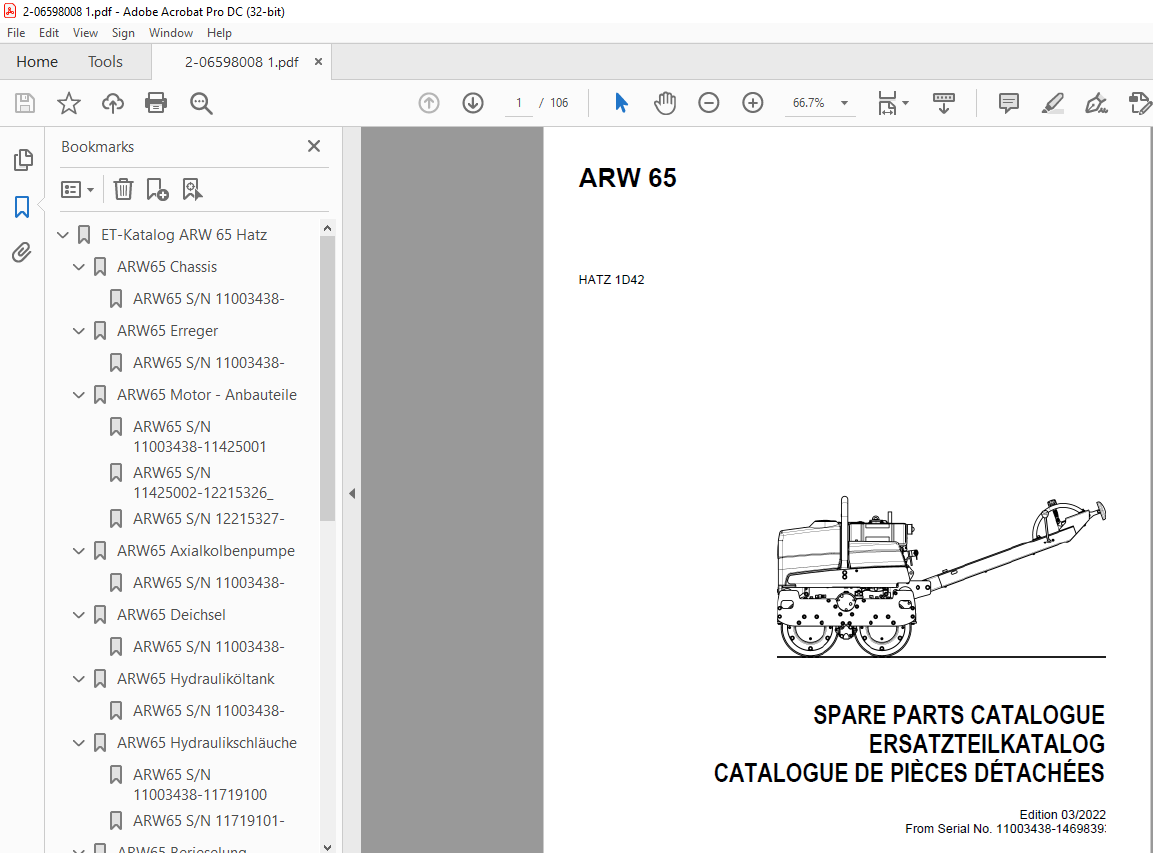Add document to starred files
Viewport: 1153px width, 853px height.
click(68, 103)
